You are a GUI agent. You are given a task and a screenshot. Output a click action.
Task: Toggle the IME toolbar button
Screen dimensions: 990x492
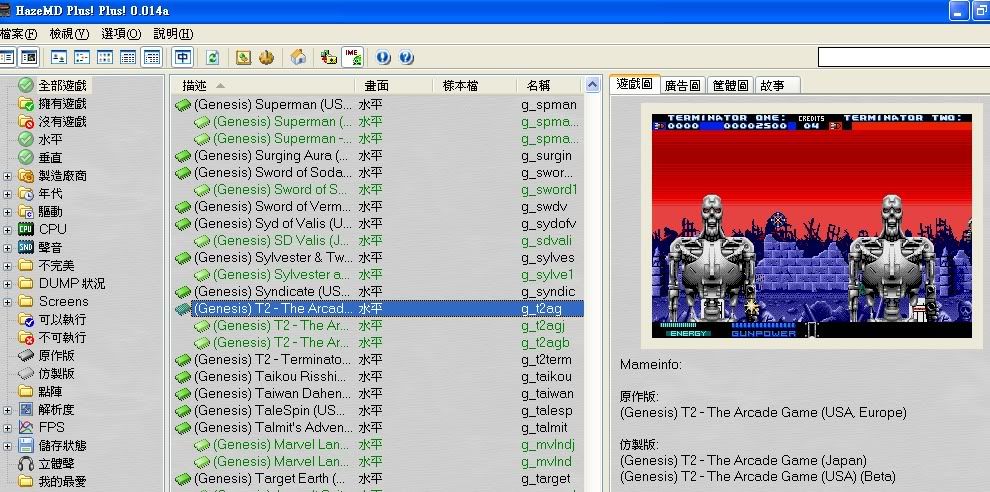coord(352,57)
